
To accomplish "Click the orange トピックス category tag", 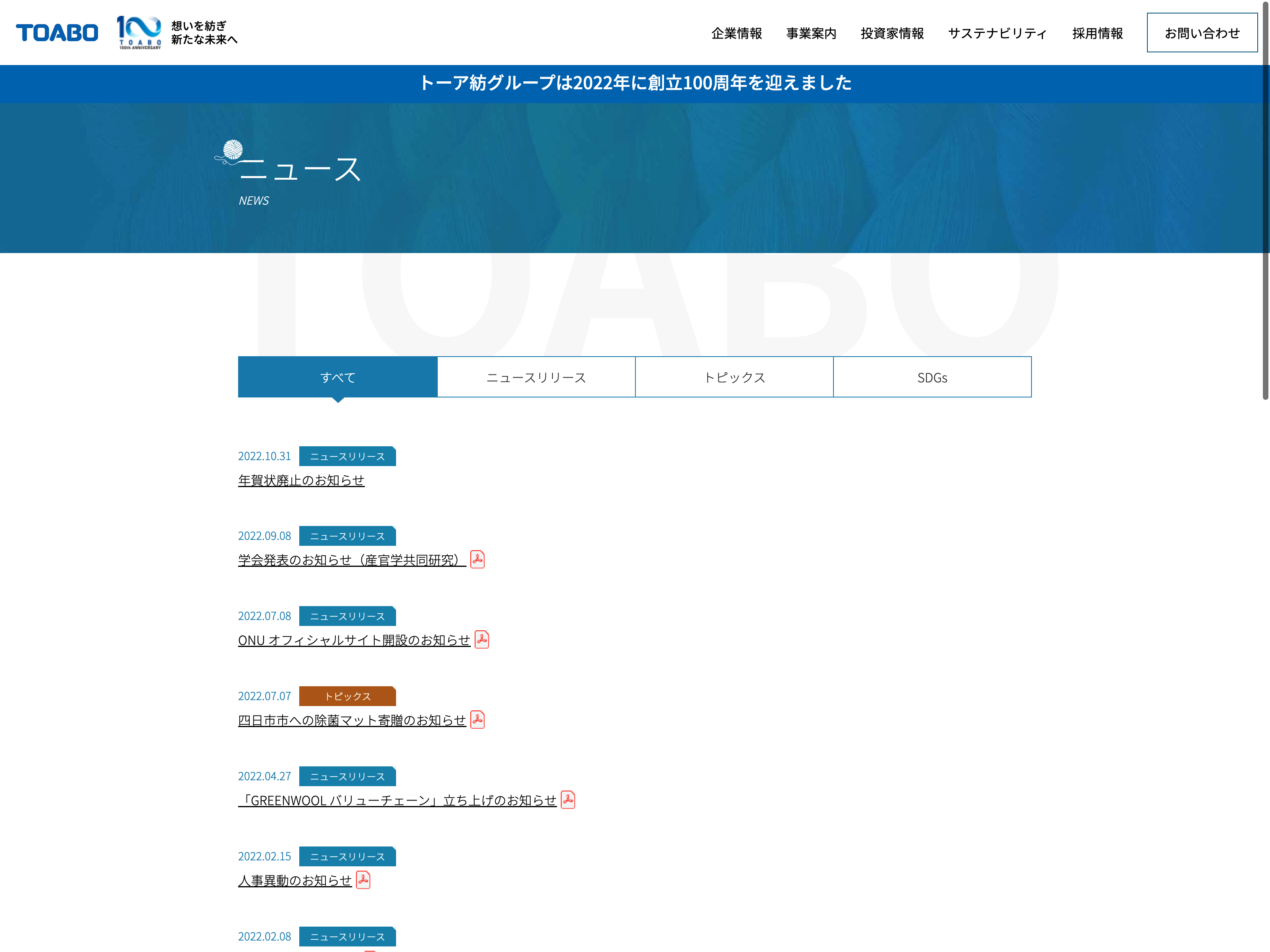I will [x=347, y=696].
